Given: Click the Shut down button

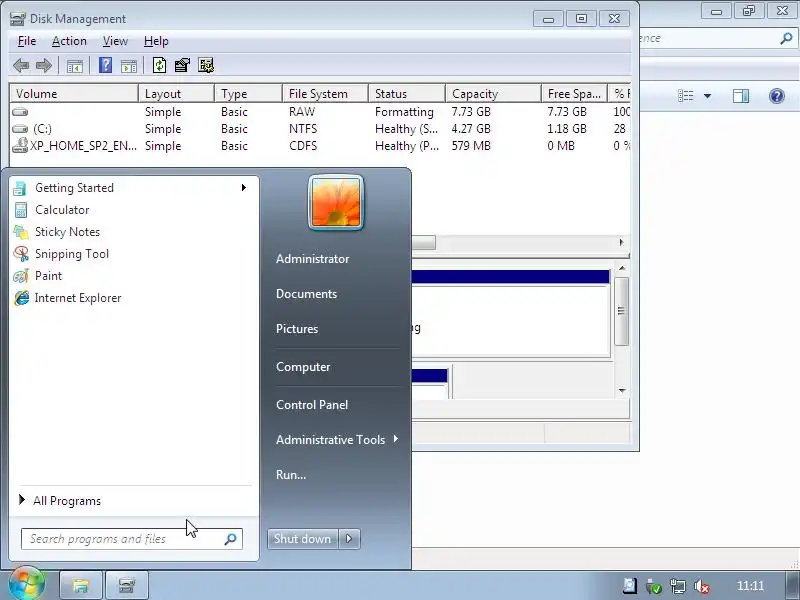Looking at the screenshot, I should (303, 539).
